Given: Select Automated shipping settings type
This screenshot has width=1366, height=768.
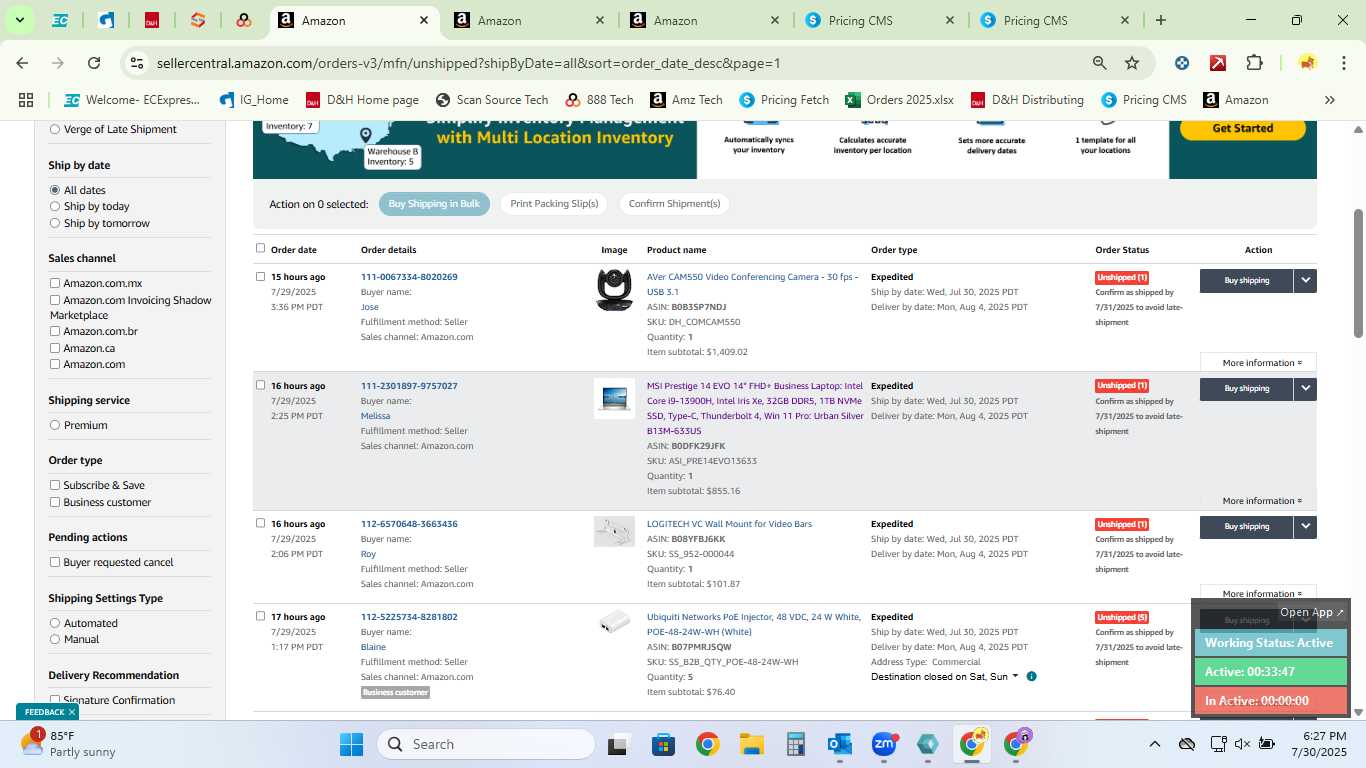Looking at the screenshot, I should pos(55,623).
